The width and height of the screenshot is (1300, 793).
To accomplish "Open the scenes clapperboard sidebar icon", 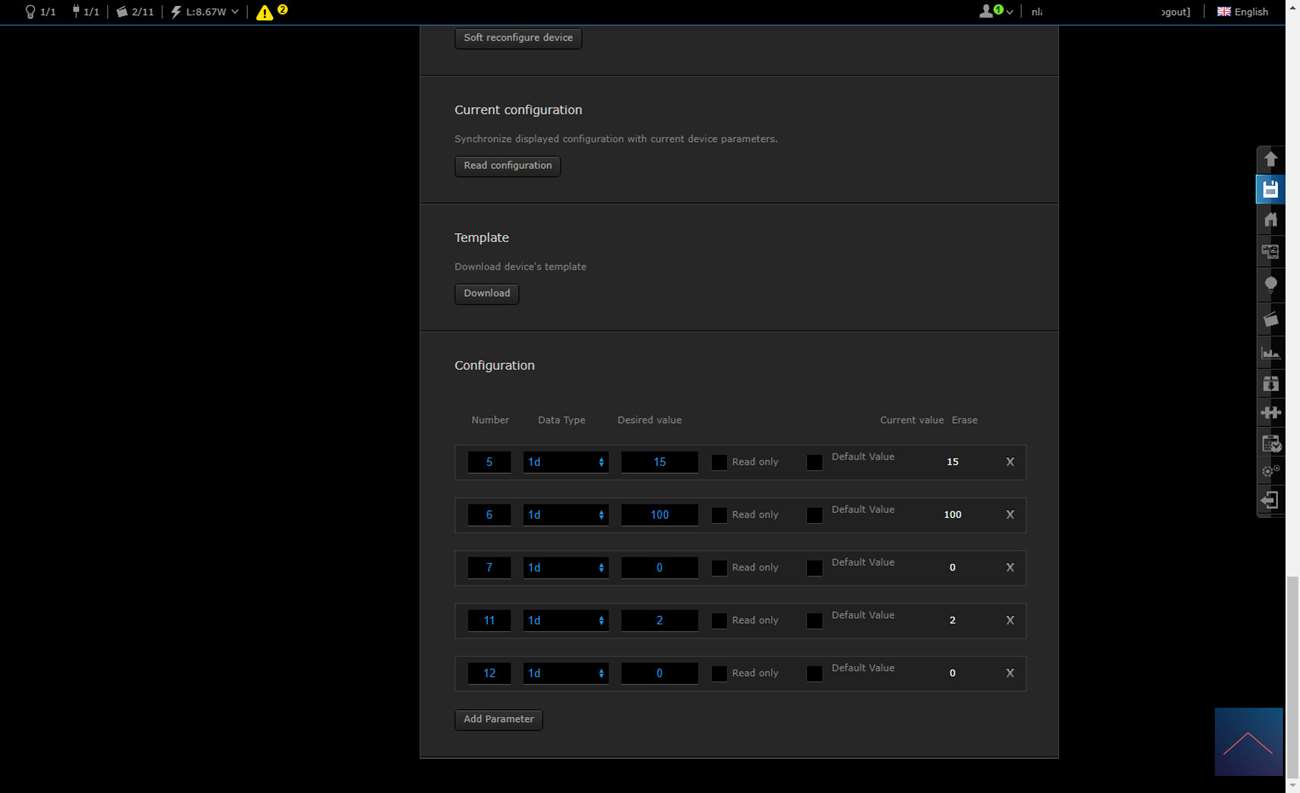I will coord(1270,320).
